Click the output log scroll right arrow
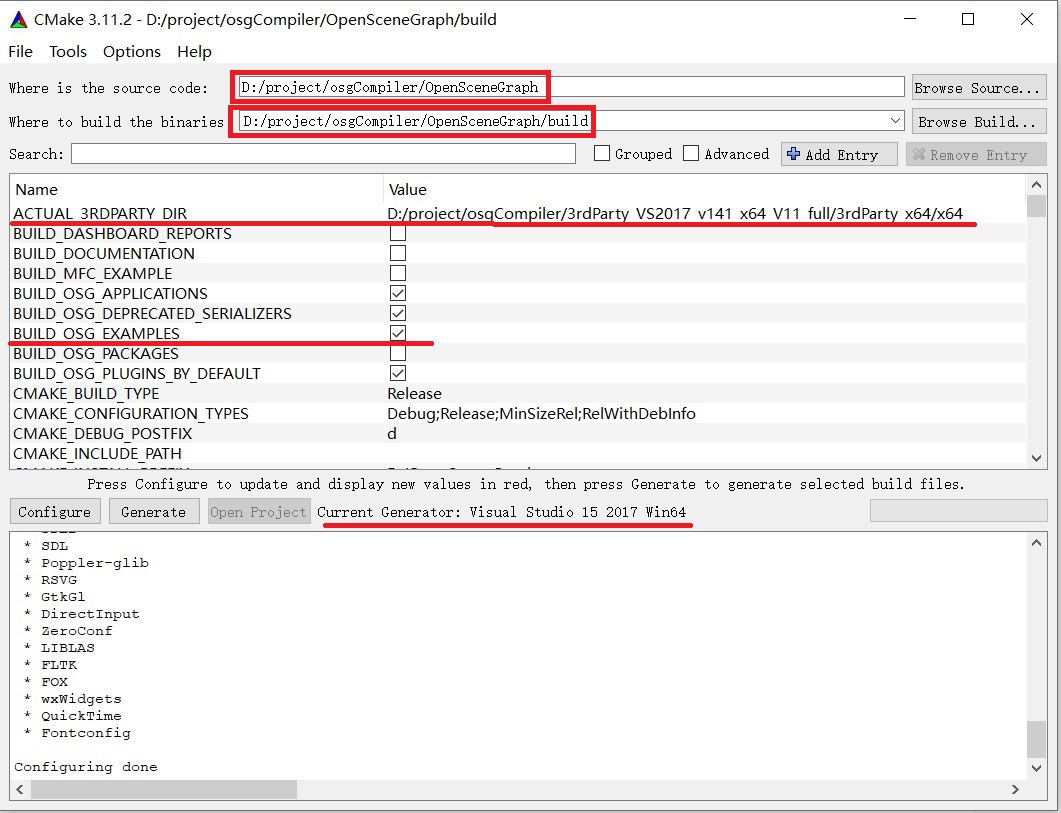The height and width of the screenshot is (813, 1061). [x=1015, y=789]
